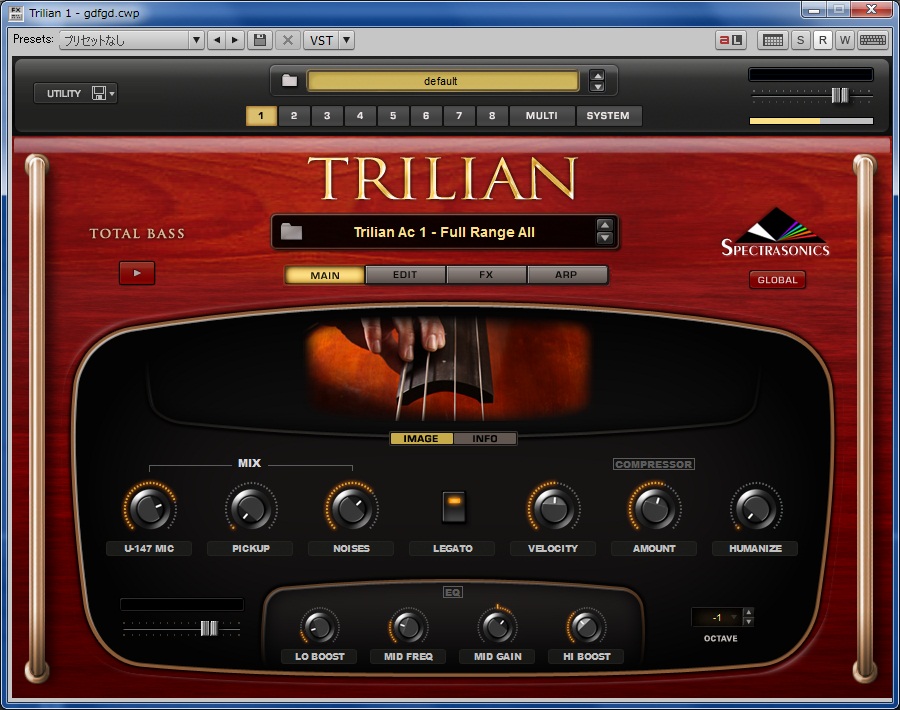This screenshot has width=900, height=710.
Task: Open the Multi page
Action: point(542,115)
